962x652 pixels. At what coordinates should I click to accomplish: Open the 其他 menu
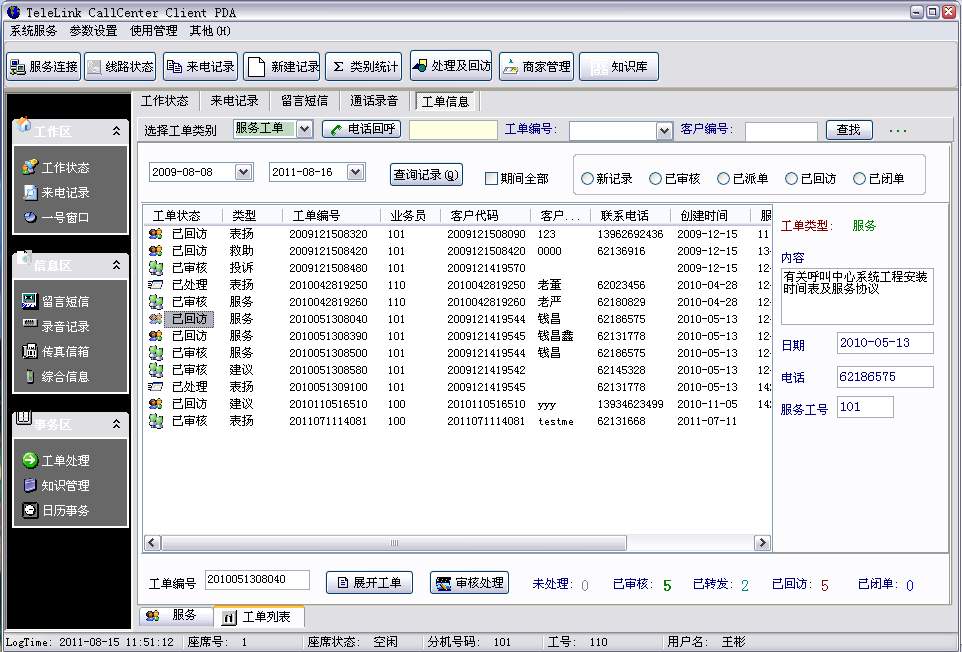tap(210, 31)
